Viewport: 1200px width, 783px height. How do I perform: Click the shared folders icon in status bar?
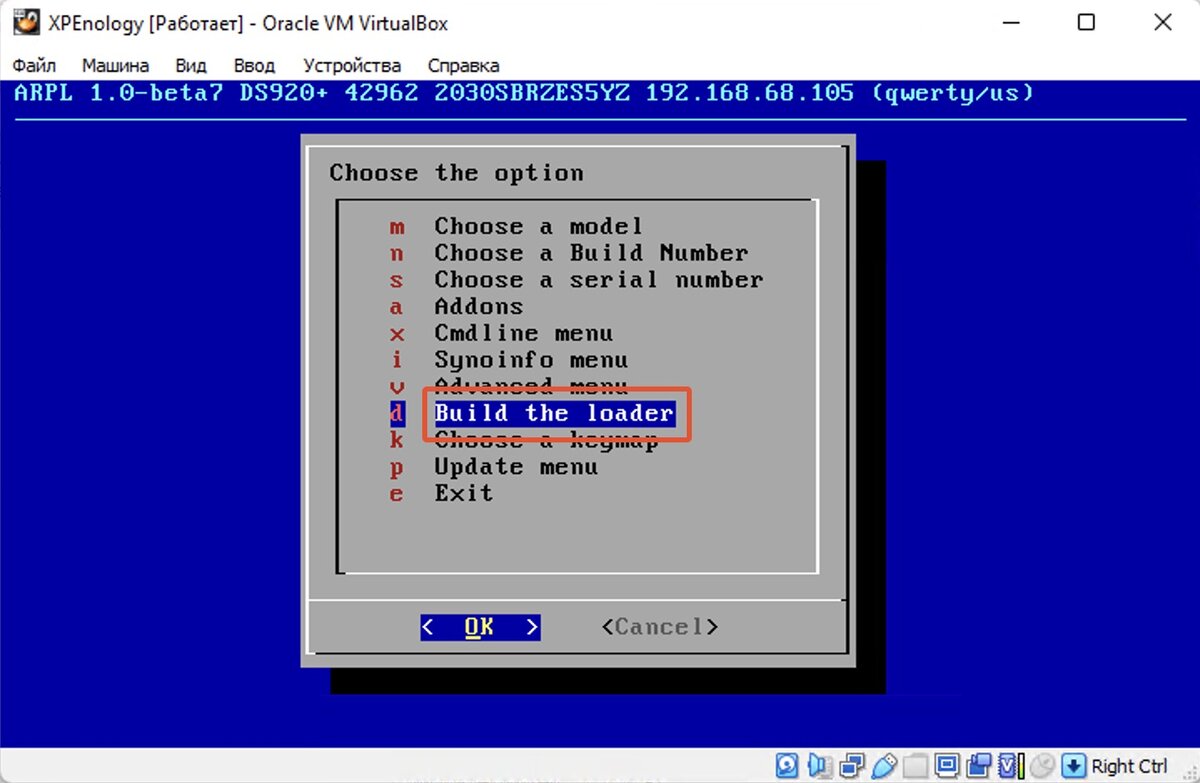(916, 766)
